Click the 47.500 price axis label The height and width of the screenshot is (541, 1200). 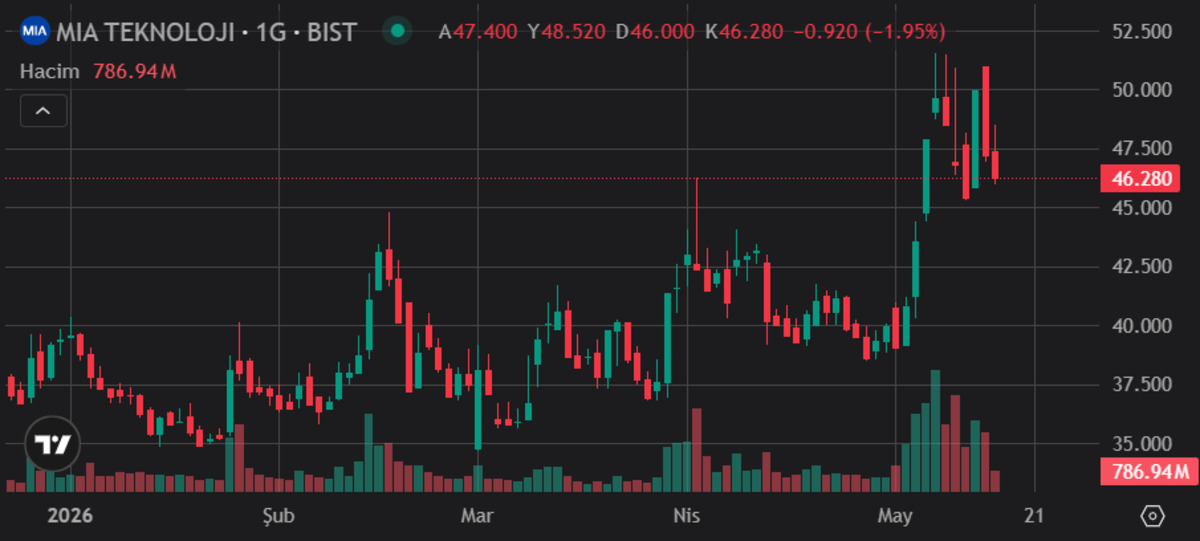1140,149
